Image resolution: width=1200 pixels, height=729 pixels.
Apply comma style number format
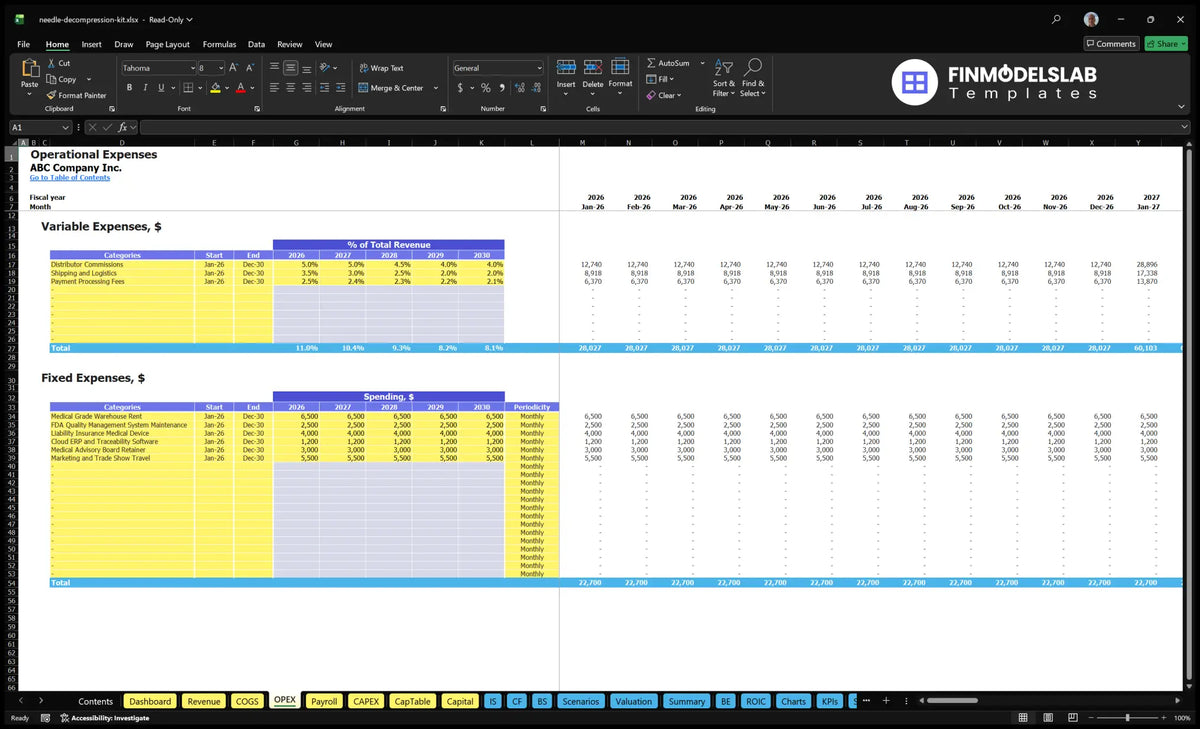[502, 88]
